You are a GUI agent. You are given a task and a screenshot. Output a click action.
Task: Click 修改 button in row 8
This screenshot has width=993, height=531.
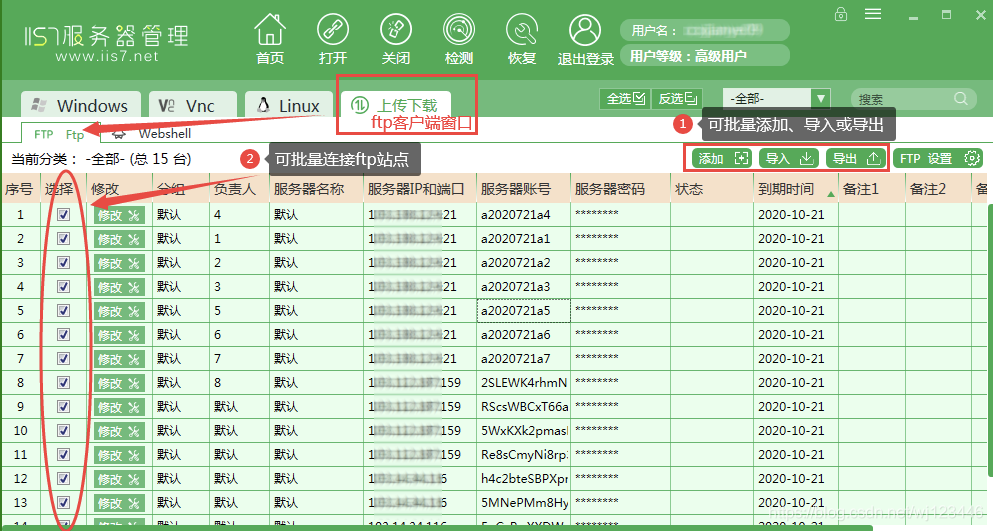pos(119,383)
